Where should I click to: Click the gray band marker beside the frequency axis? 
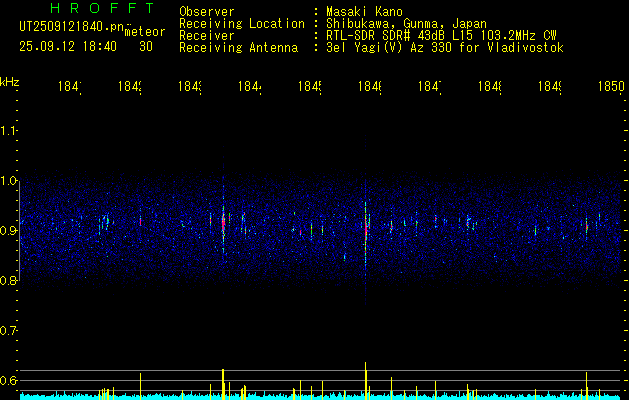pyautogui.click(x=19, y=231)
